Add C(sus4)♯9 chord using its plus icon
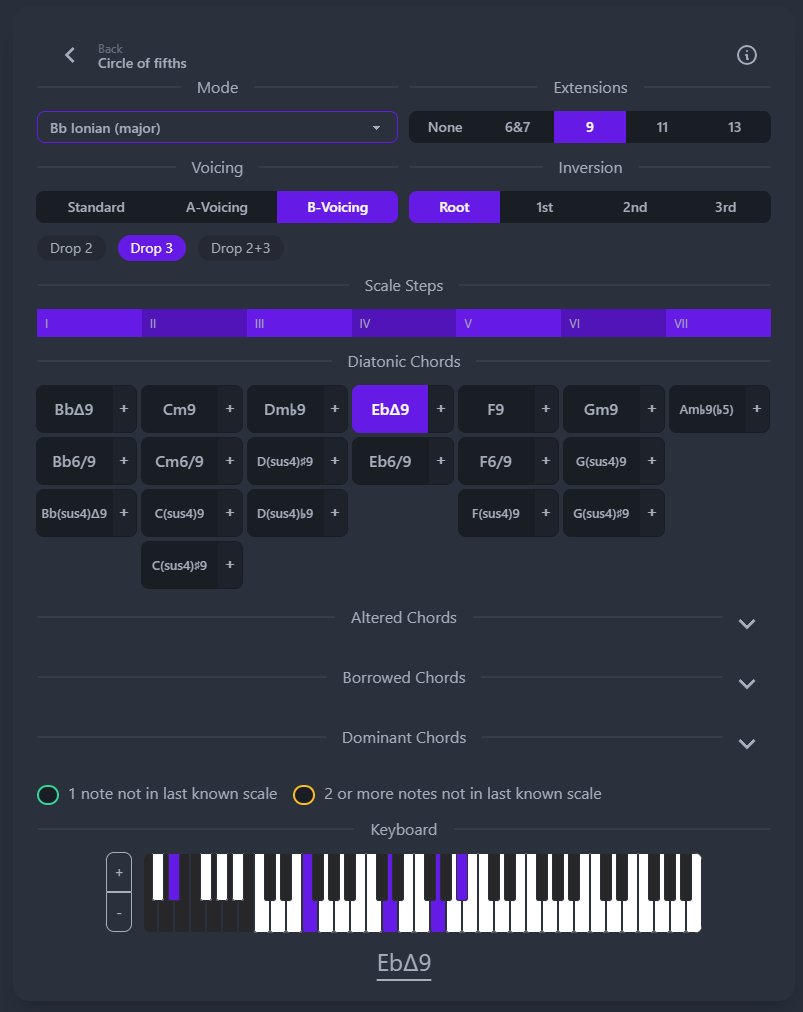 point(230,565)
